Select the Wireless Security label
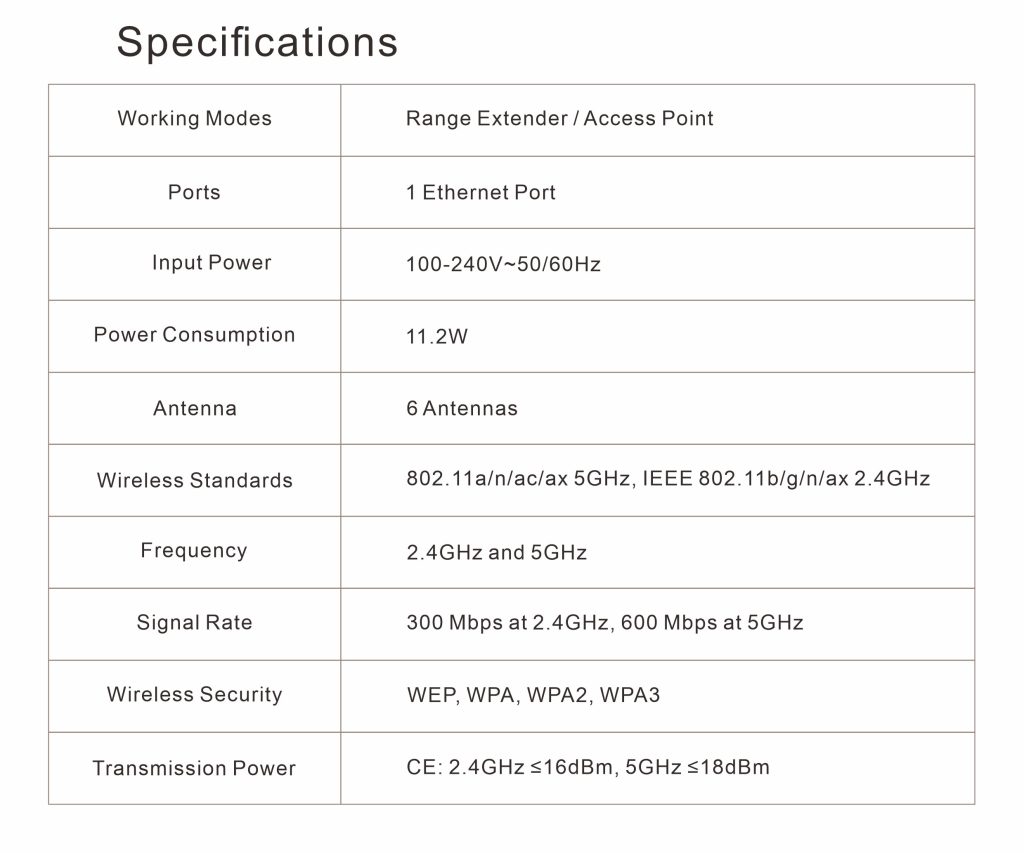Screen dimensions: 1024x853 (x=195, y=694)
